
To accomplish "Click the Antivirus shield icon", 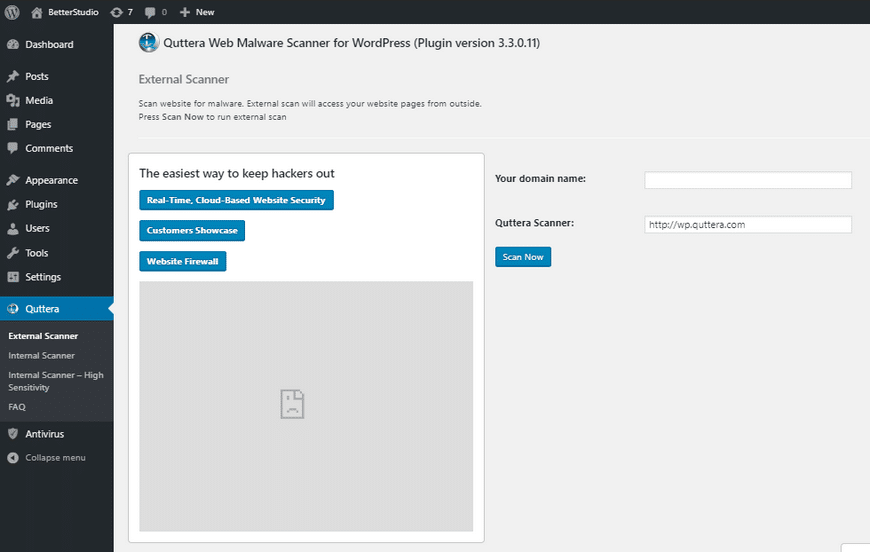I will coord(13,434).
